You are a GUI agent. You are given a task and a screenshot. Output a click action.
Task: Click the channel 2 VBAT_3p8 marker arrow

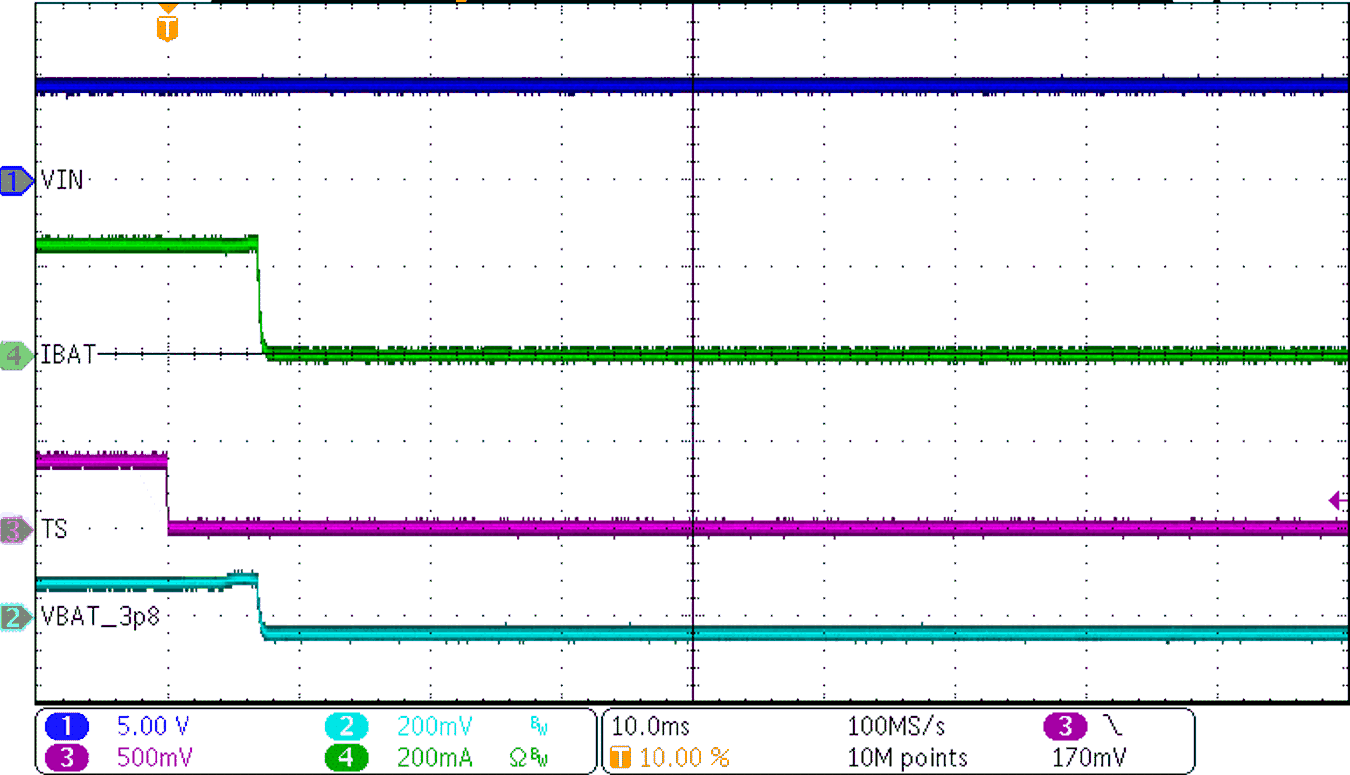(14, 618)
